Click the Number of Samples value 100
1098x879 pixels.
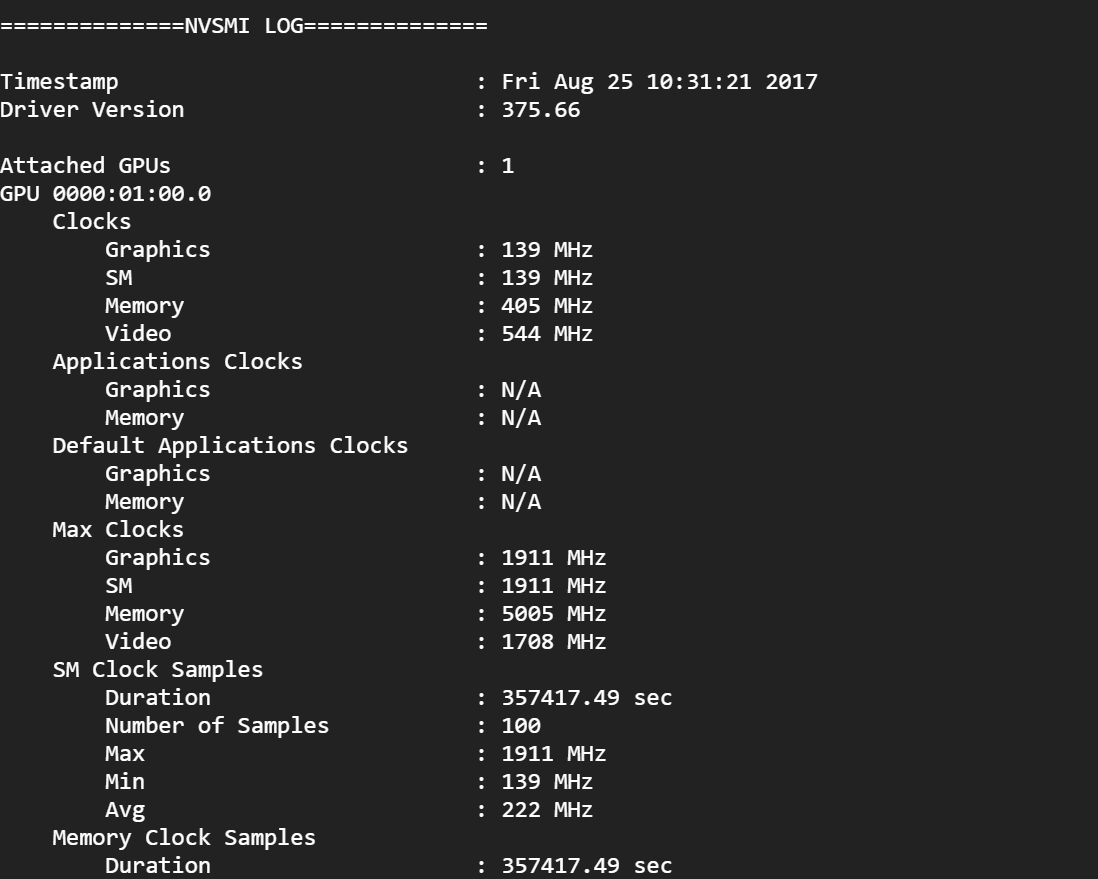(x=521, y=726)
